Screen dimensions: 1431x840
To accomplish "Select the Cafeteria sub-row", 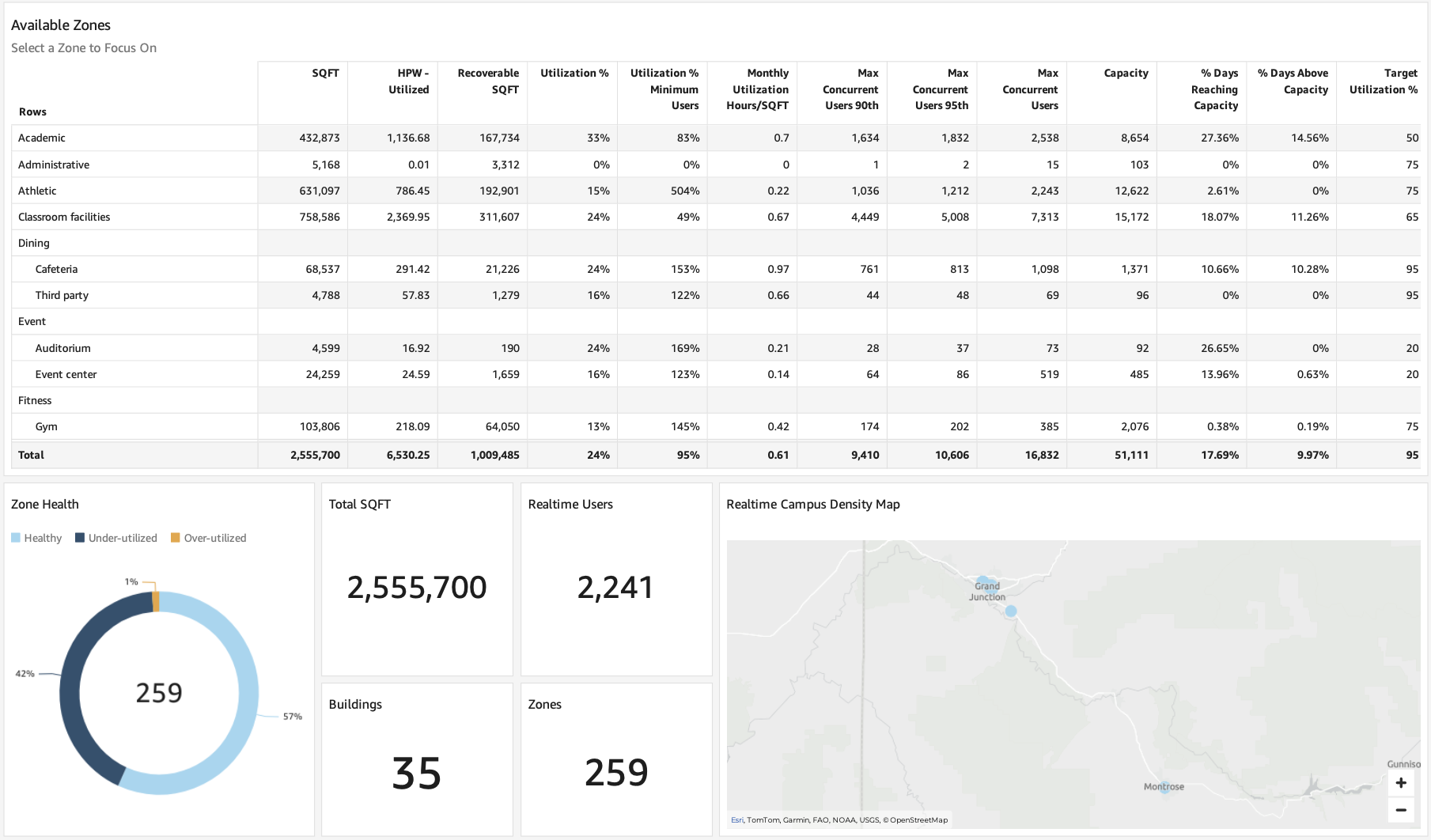I will click(716, 269).
